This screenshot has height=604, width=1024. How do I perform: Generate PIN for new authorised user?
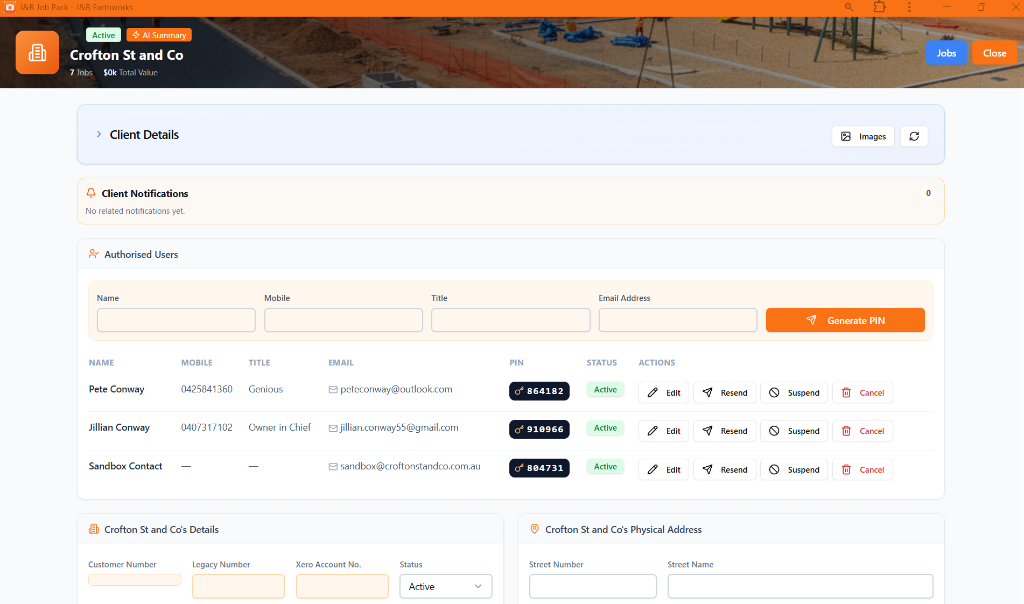pos(845,320)
